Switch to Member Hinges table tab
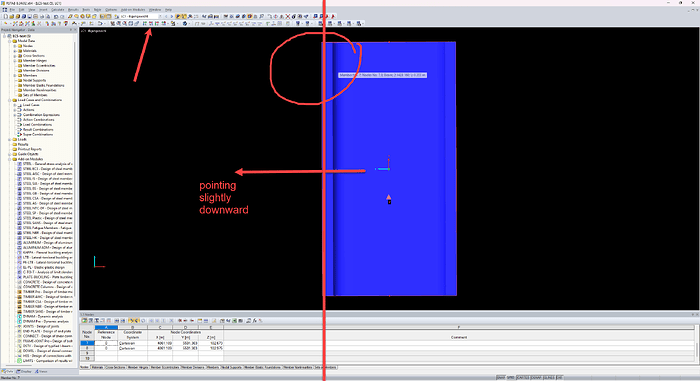 click(x=138, y=367)
